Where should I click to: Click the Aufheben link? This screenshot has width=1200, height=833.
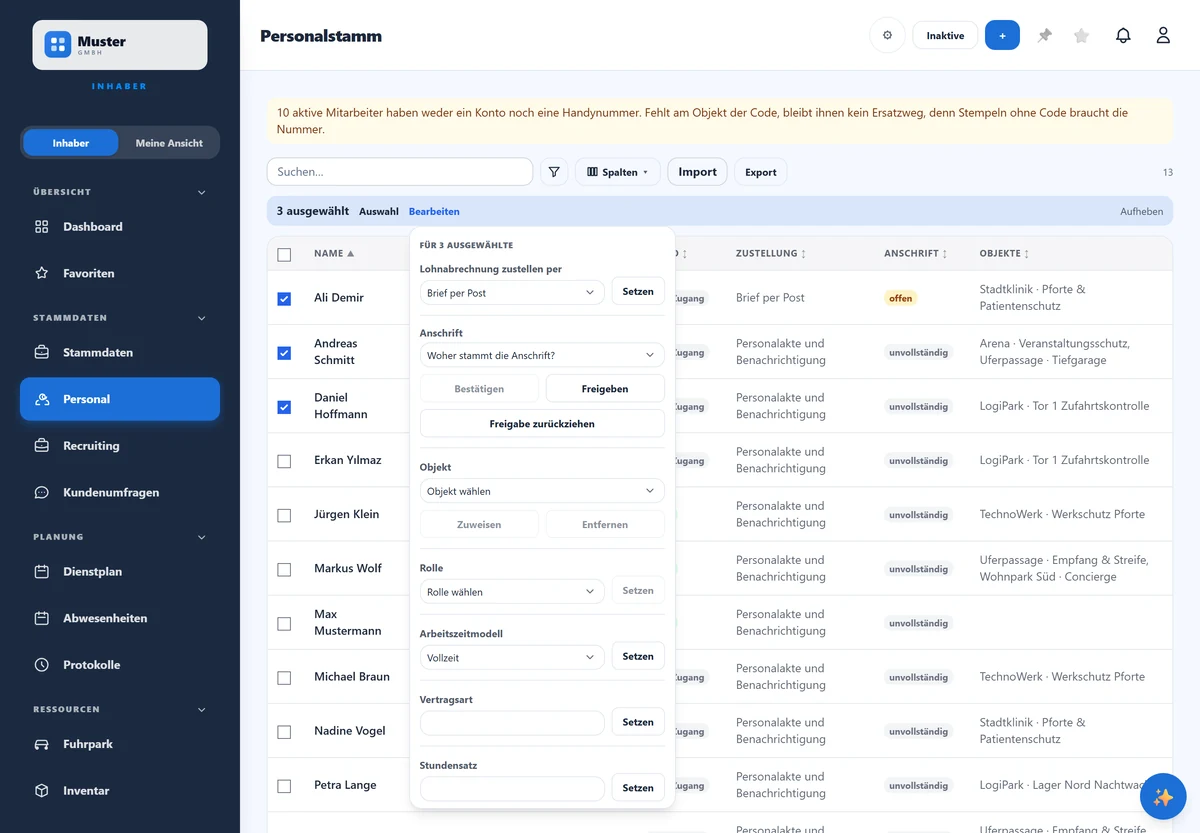[1141, 212]
